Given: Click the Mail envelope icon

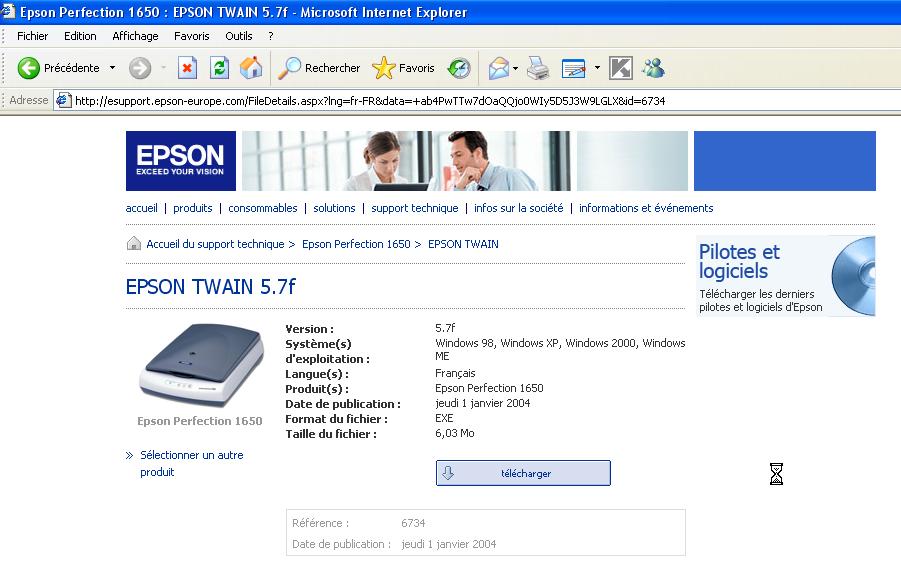Looking at the screenshot, I should (x=499, y=68).
